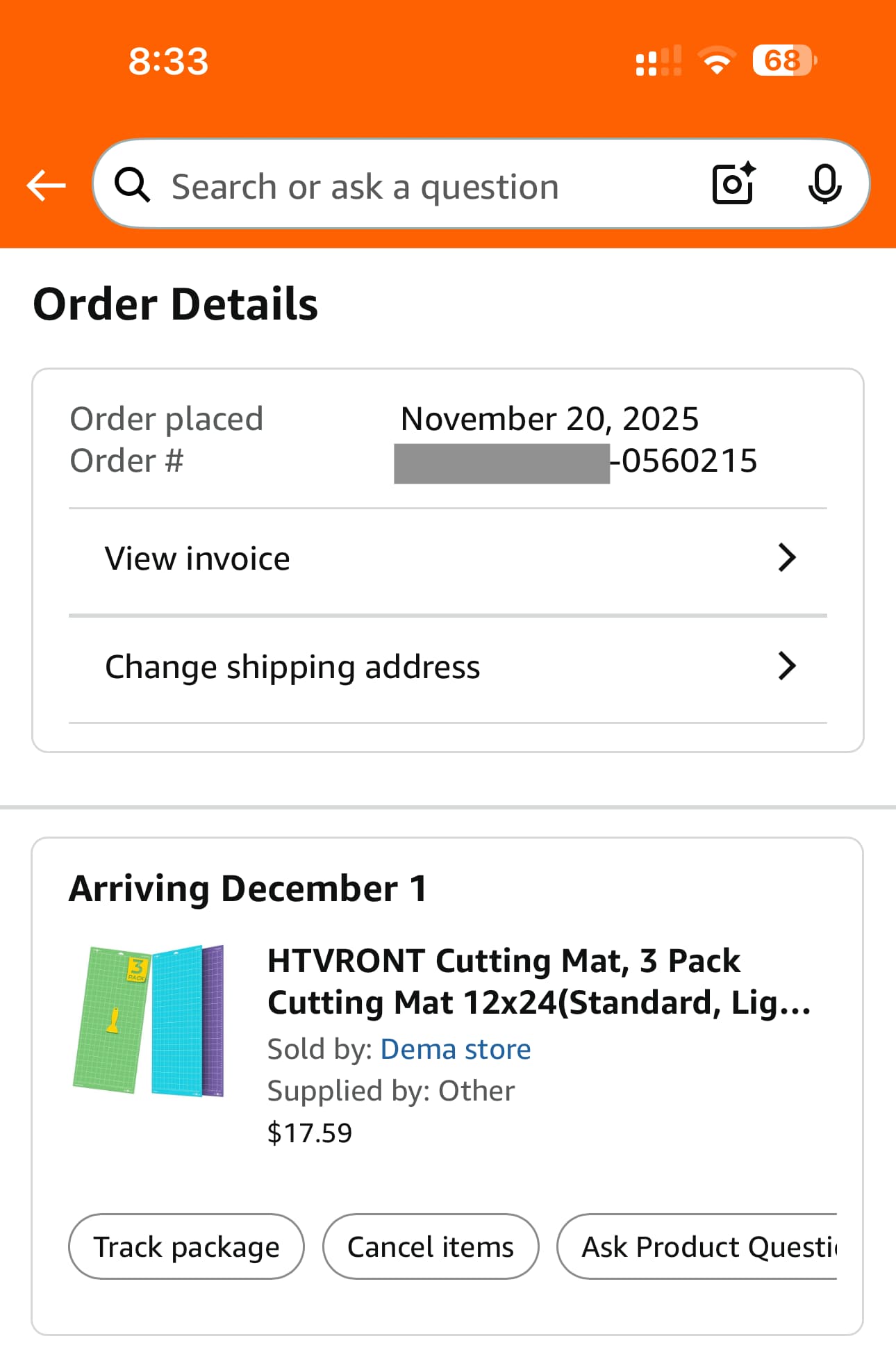Tap the battery indicator in status bar
Image resolution: width=896 pixels, height=1350 pixels.
point(784,61)
